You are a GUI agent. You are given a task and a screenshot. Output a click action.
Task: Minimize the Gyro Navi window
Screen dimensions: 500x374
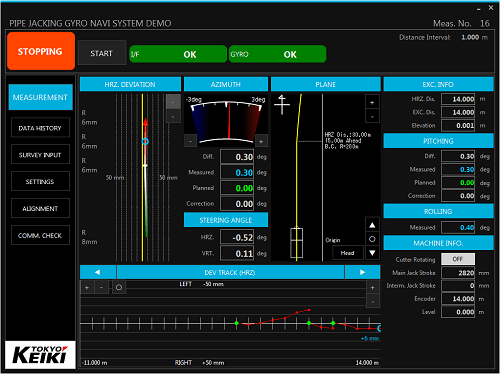[479, 9]
